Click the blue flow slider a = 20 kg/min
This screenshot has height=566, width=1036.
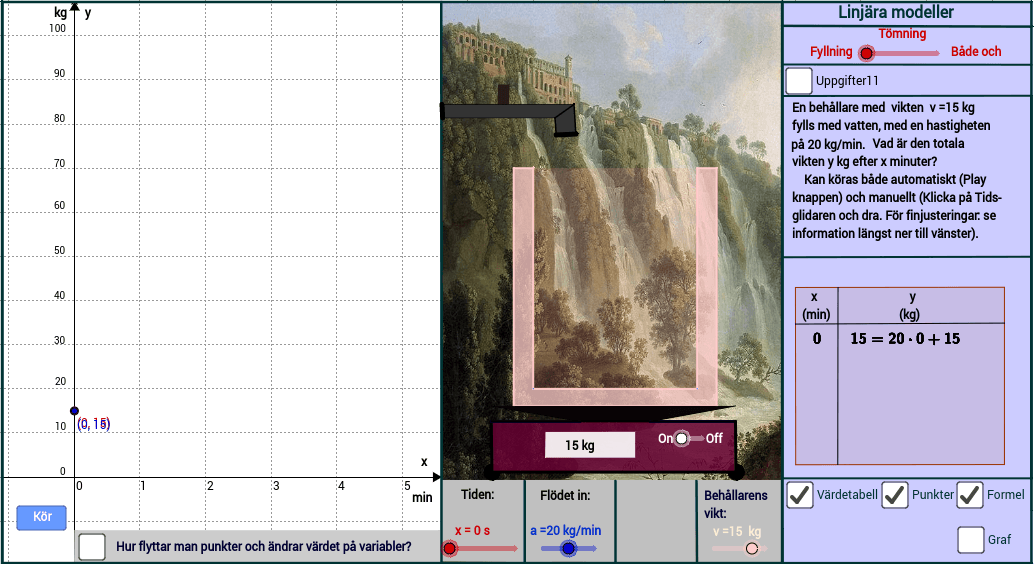click(568, 548)
